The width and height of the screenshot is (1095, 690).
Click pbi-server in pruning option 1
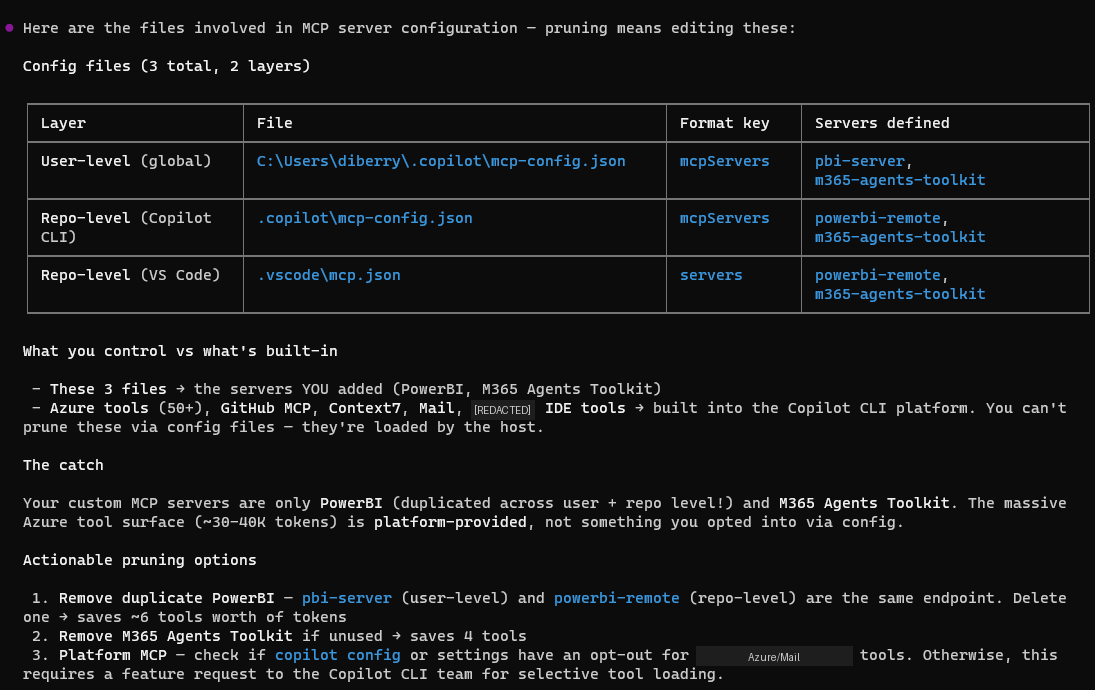click(x=346, y=599)
